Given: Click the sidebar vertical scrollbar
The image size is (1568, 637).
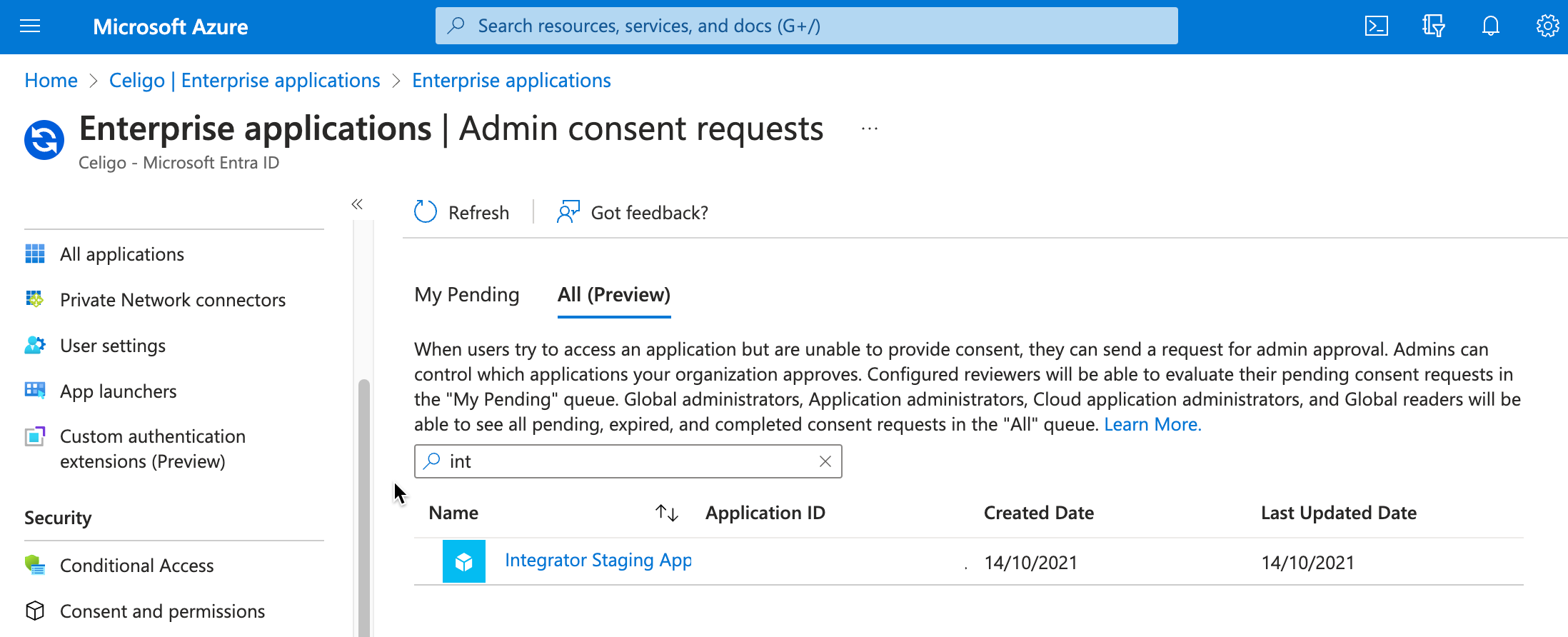Looking at the screenshot, I should [364, 507].
